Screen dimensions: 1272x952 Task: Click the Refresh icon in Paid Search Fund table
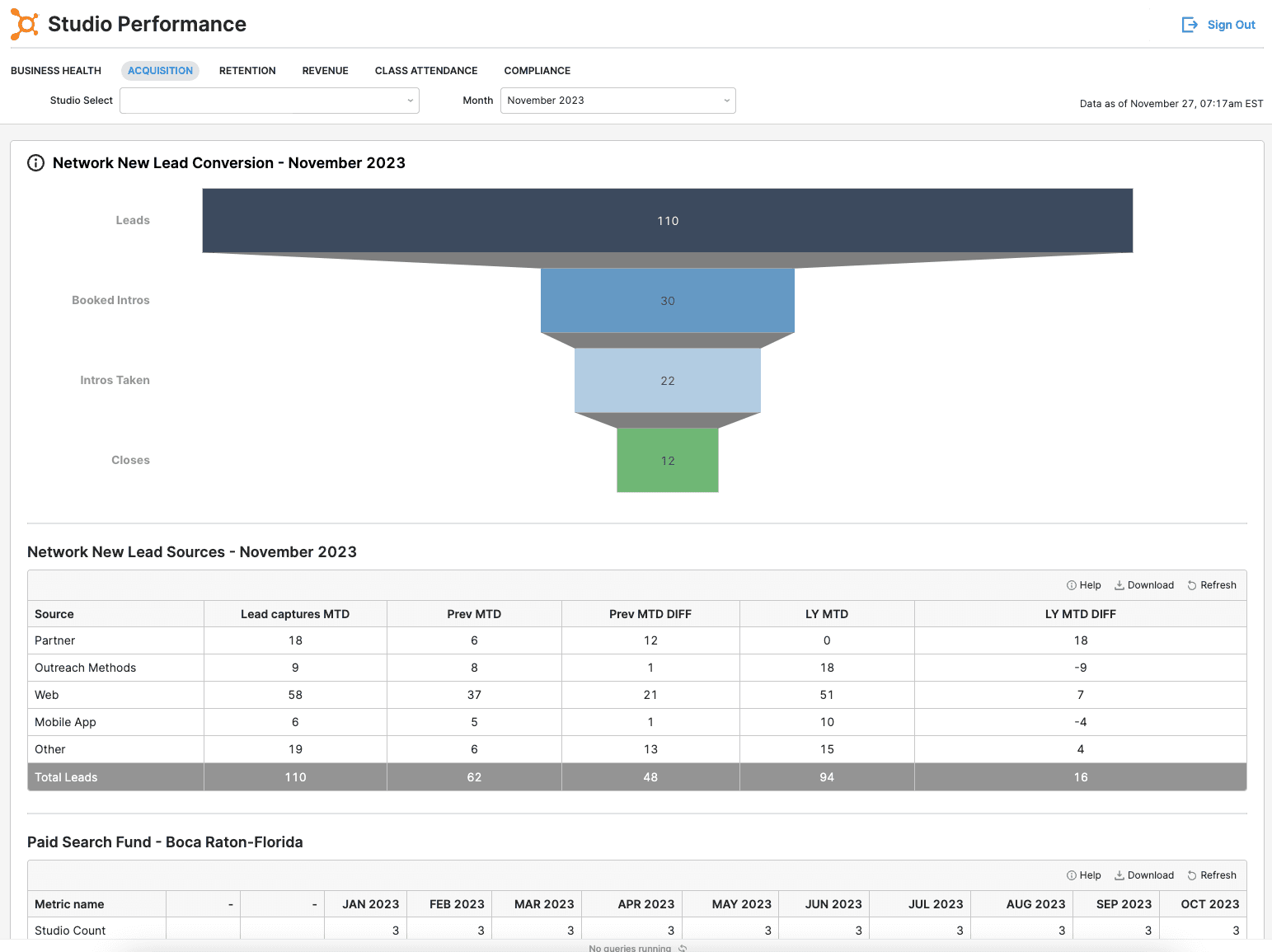(1192, 875)
